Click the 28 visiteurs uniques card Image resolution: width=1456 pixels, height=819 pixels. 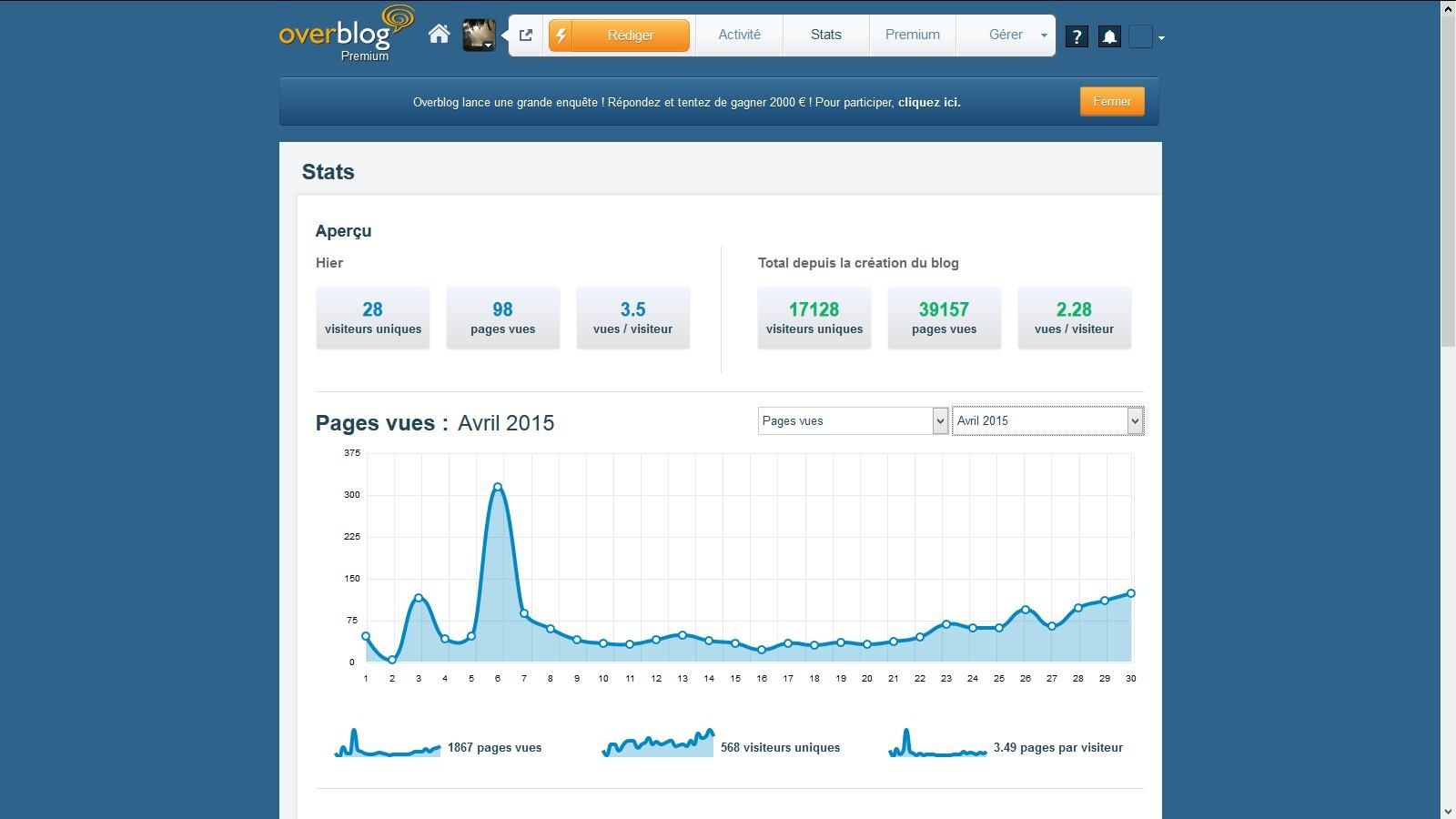(373, 318)
